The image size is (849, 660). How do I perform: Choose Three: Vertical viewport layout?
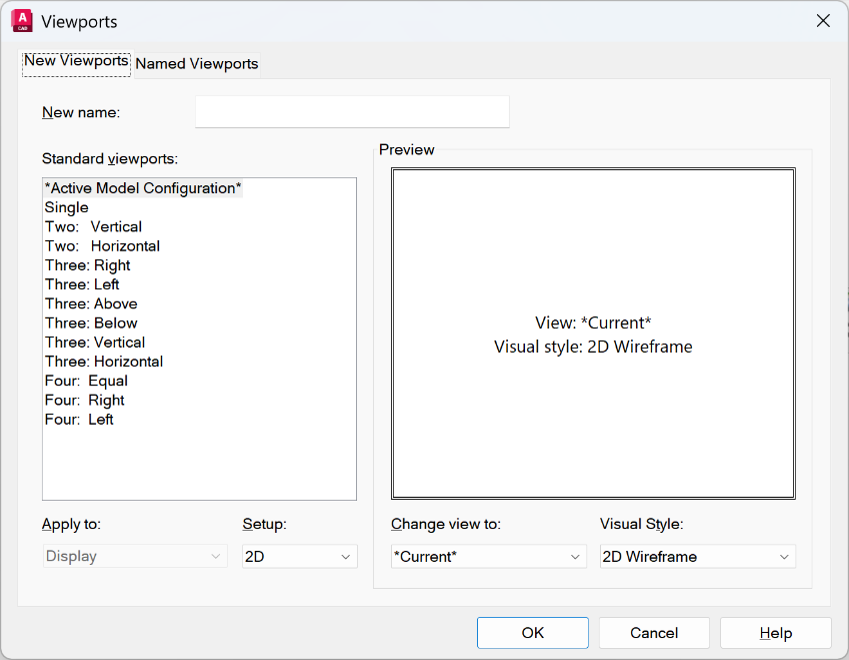coord(95,342)
